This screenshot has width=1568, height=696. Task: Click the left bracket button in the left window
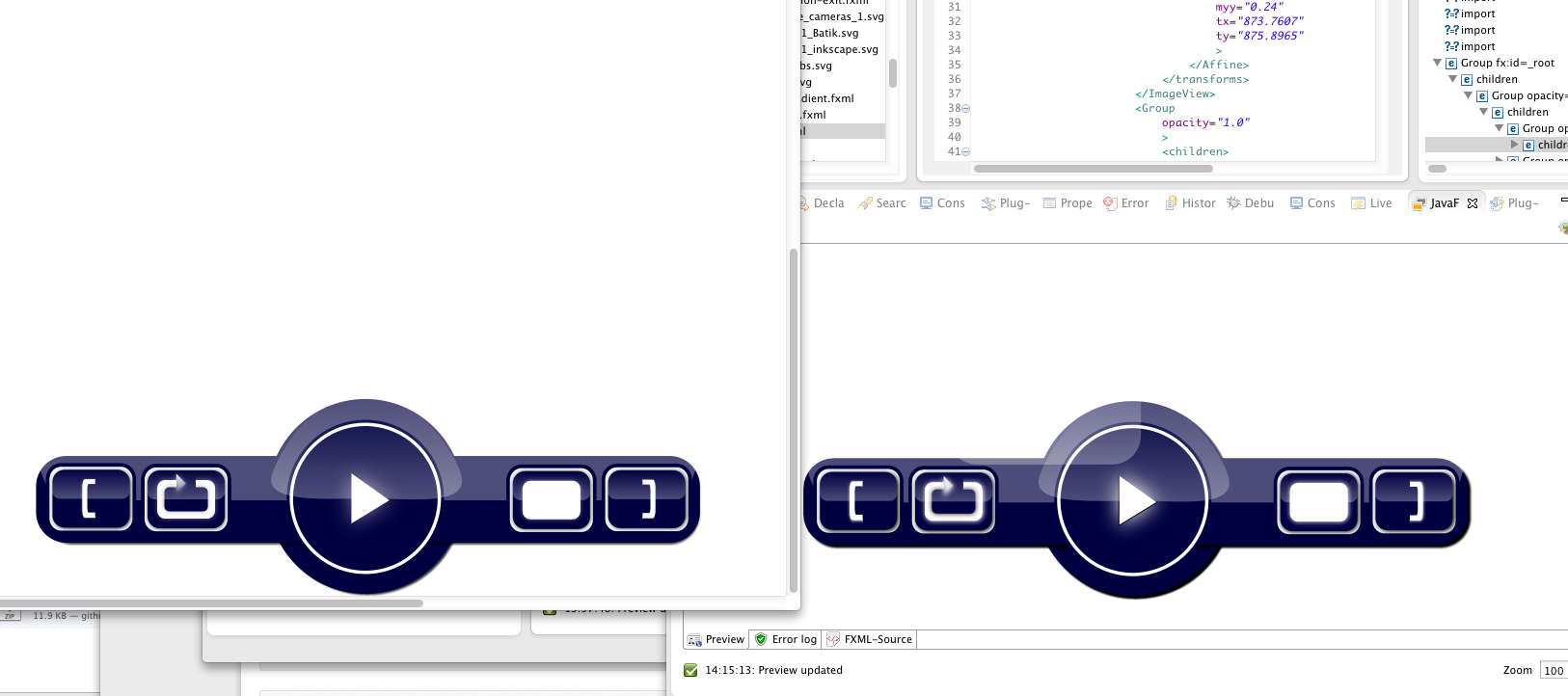coord(91,498)
